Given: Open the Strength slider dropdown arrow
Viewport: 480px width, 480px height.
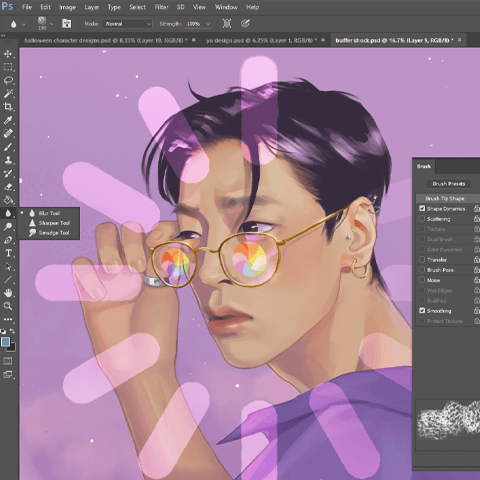Looking at the screenshot, I should pos(208,24).
